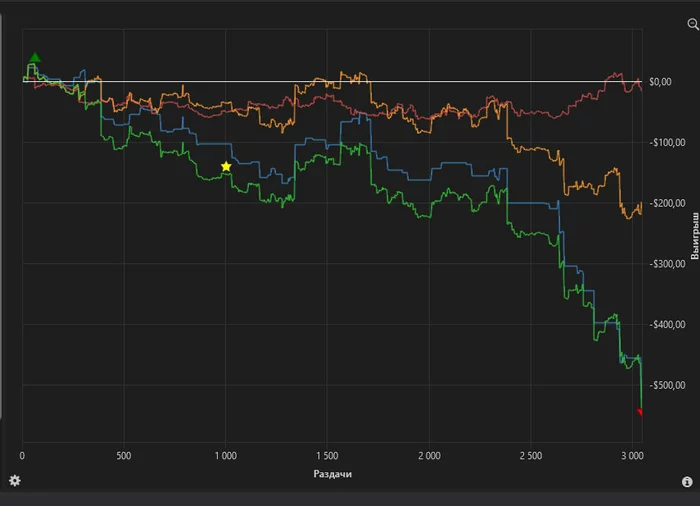Click the -$300,00 axis label
700x506 pixels.
tap(666, 264)
